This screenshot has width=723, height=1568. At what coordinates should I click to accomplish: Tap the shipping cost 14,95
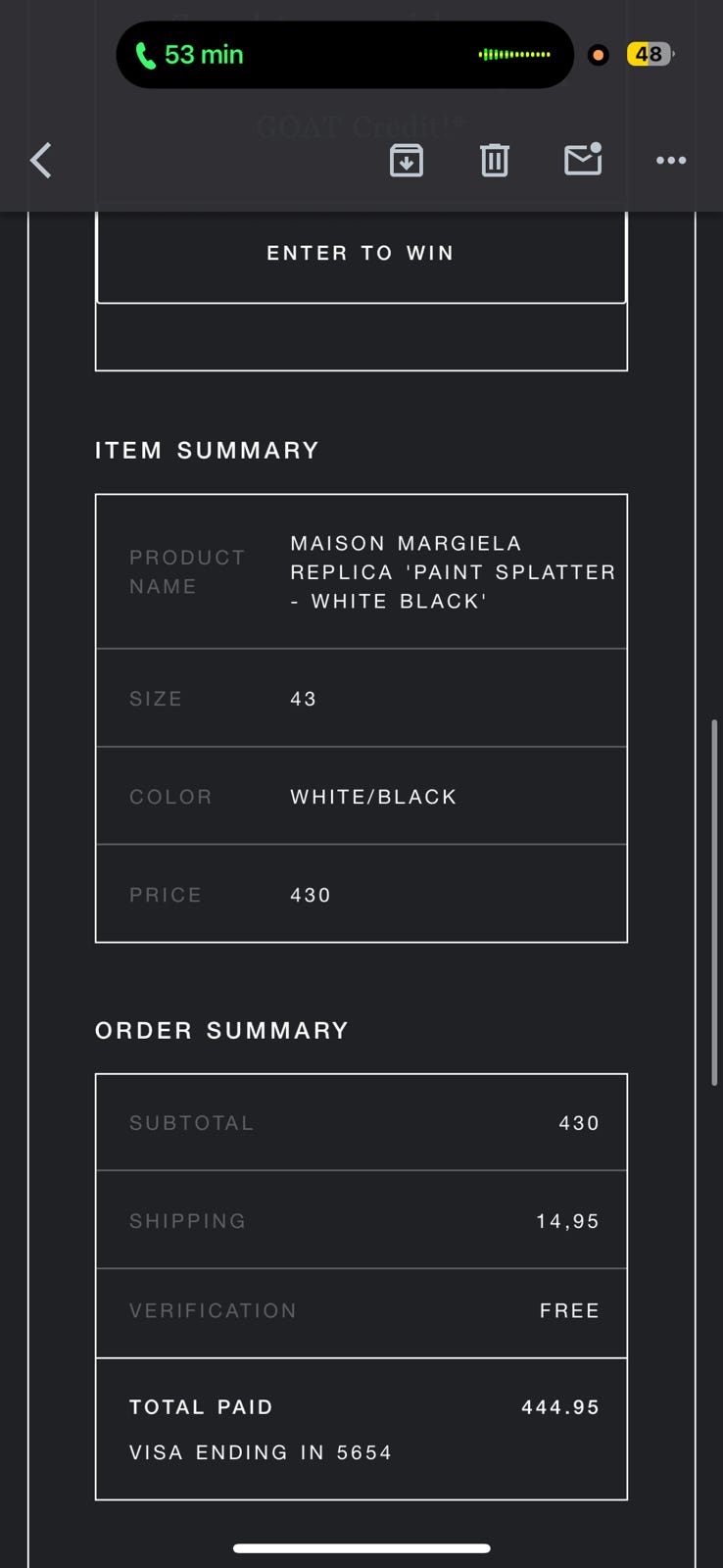(x=567, y=1221)
